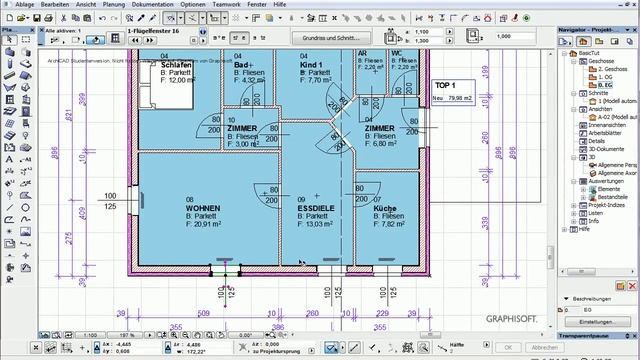Inject parameters with the syringe tool
Viewport: 640px width, 360px height.
[153, 18]
